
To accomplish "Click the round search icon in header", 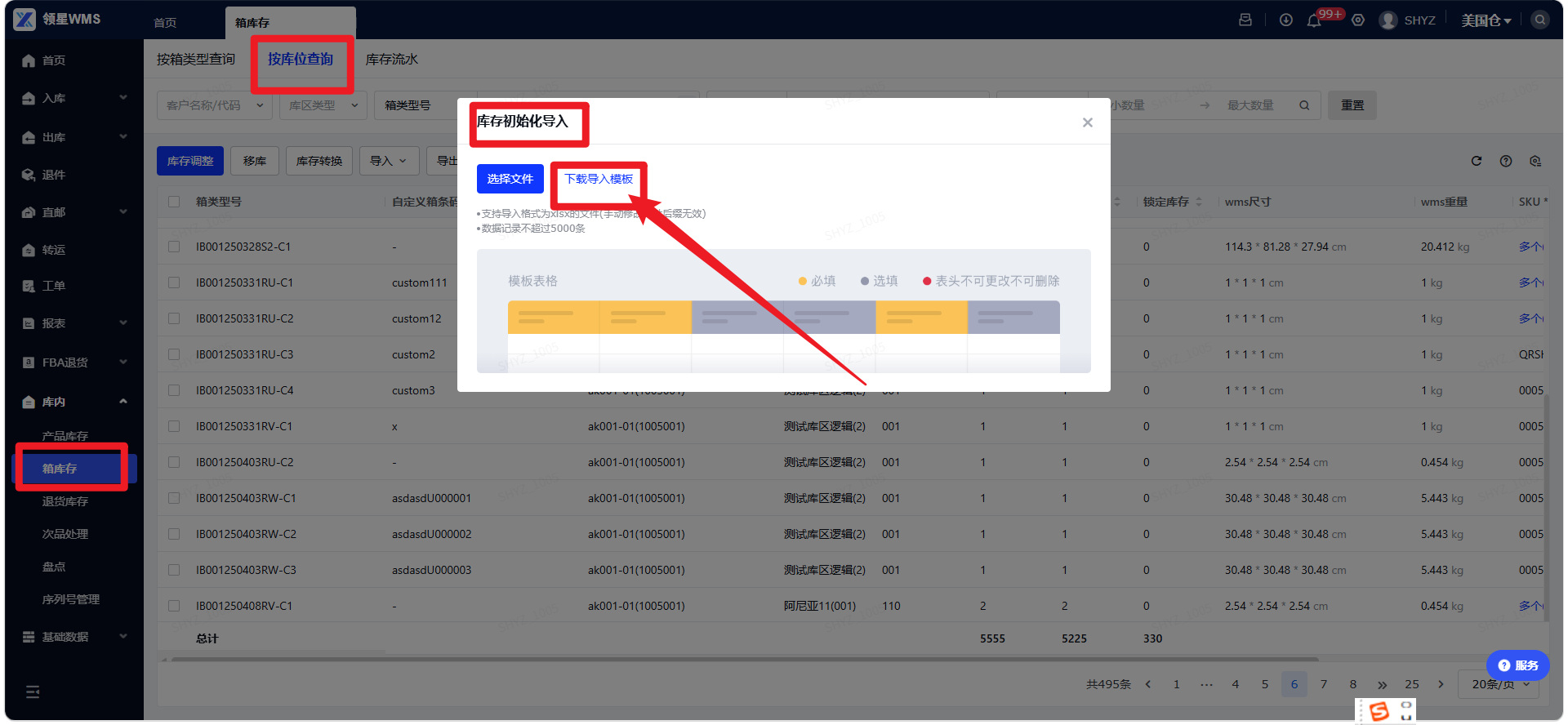I will (x=1540, y=20).
